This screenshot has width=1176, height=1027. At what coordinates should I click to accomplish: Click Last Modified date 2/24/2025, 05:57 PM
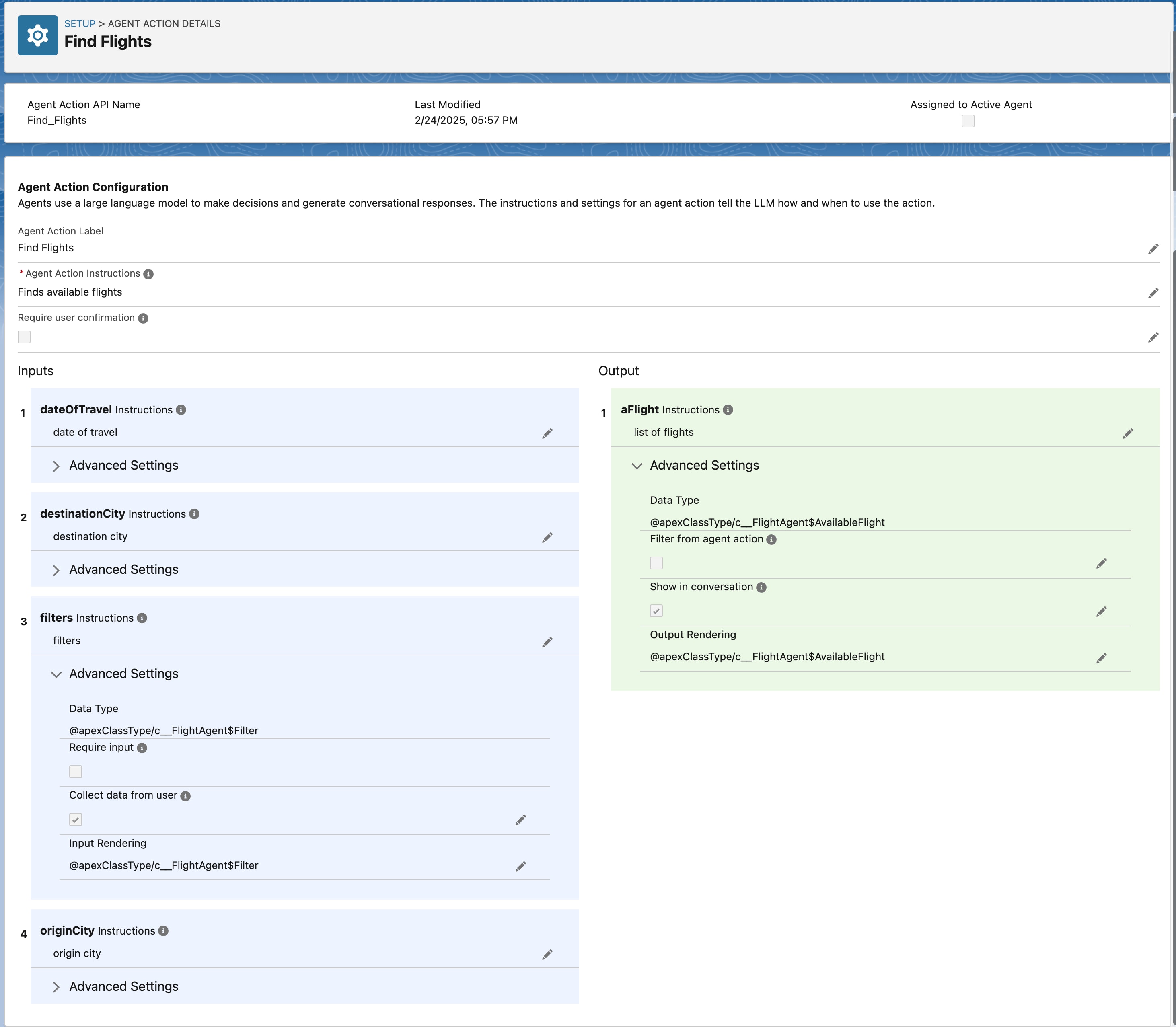[x=466, y=120]
